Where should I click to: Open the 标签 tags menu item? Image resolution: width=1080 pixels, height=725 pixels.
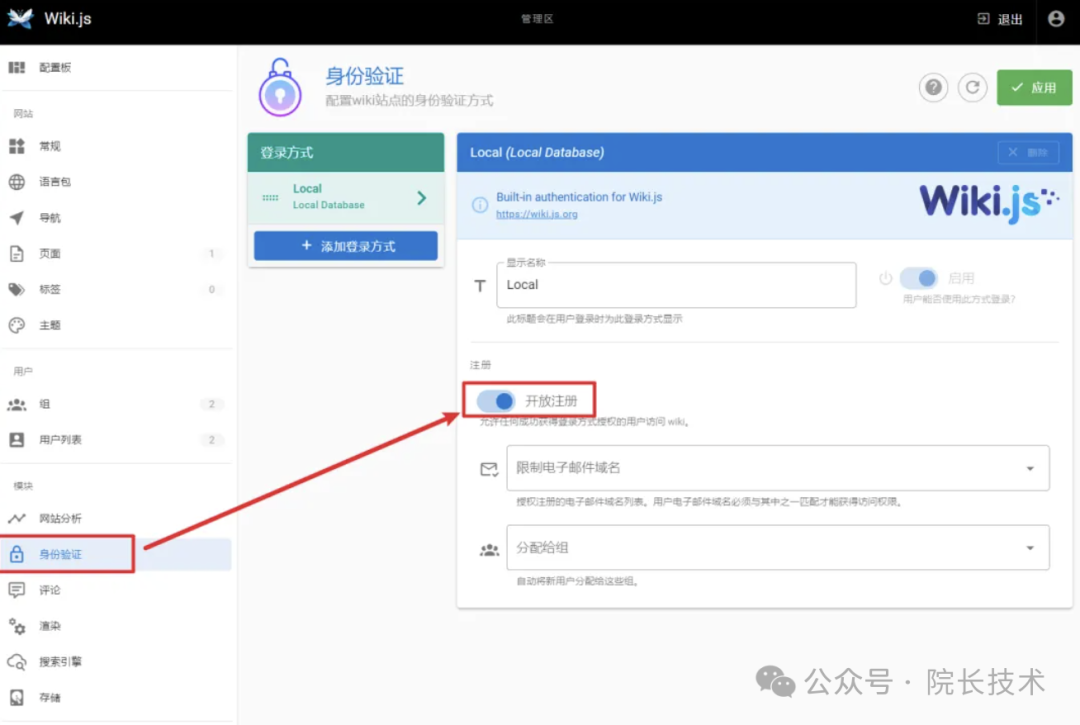(117, 289)
